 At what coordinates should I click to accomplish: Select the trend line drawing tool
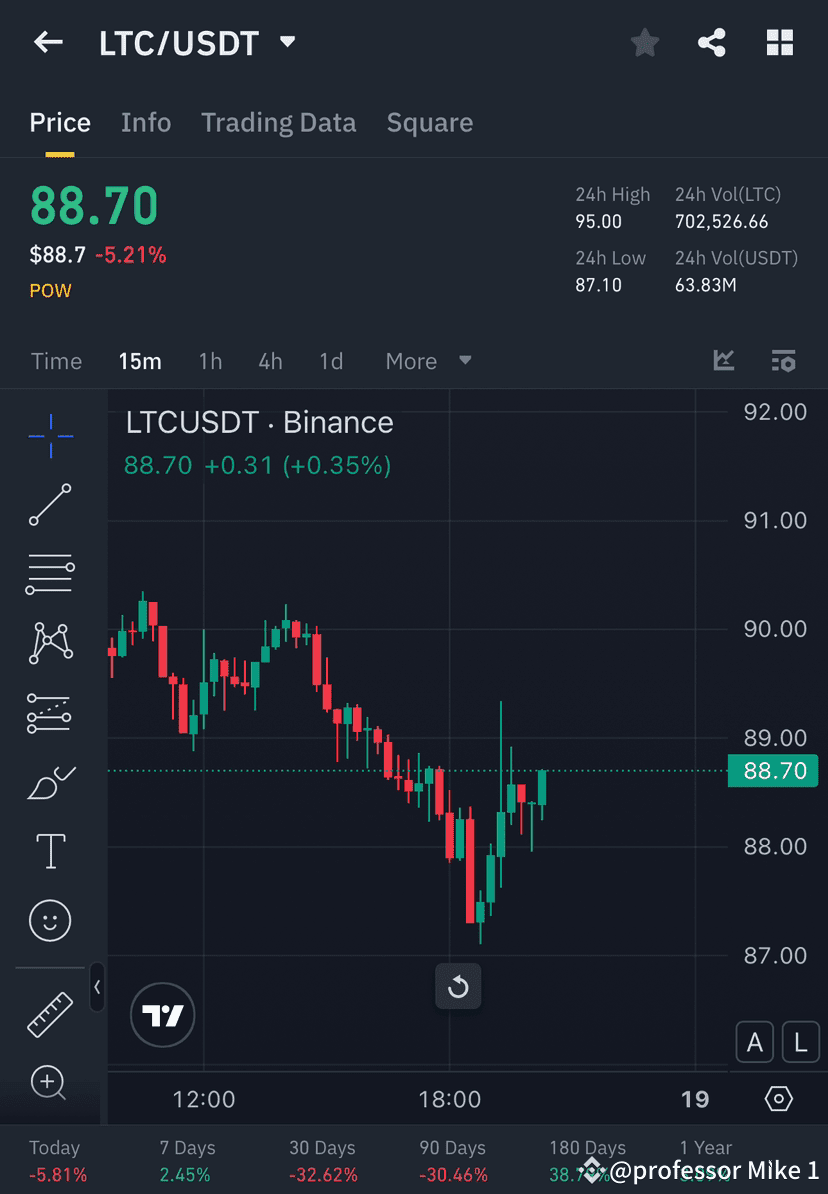click(x=50, y=505)
